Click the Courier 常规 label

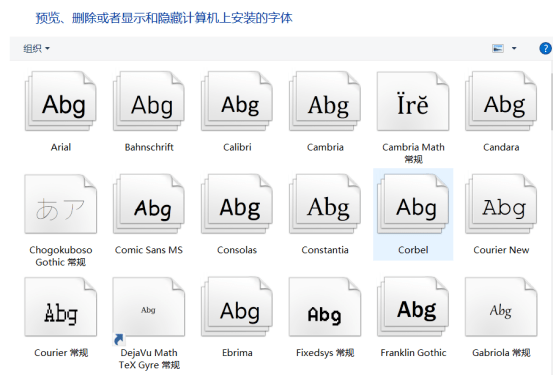(x=61, y=353)
